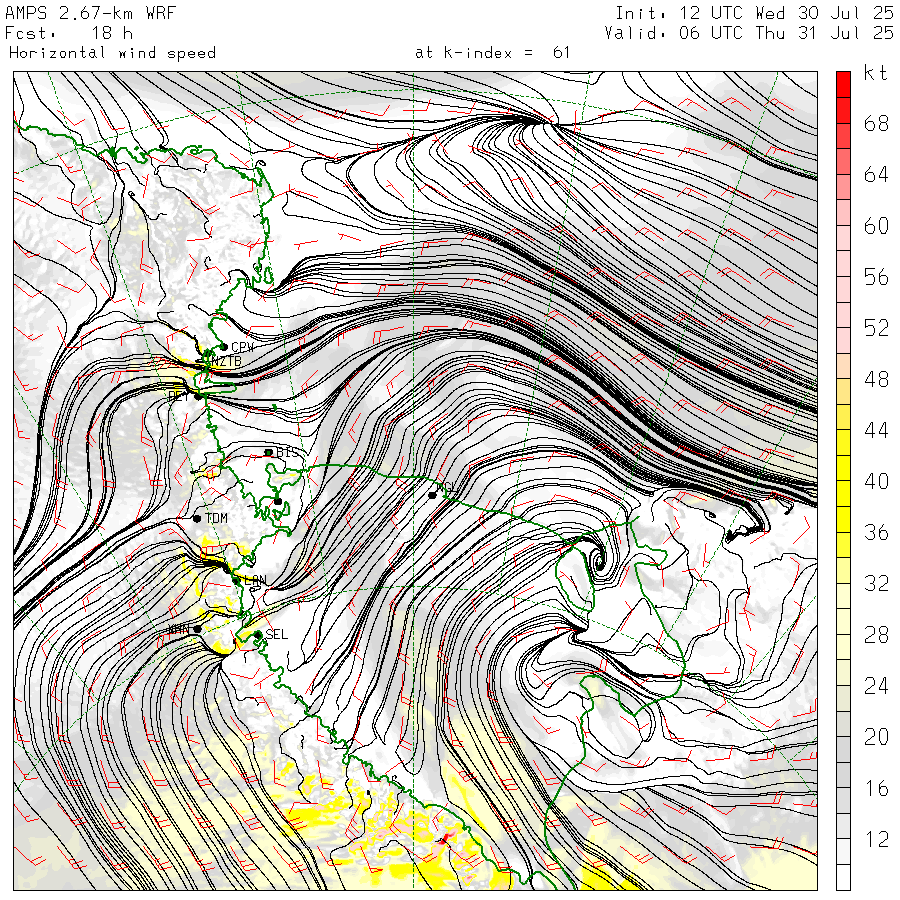Image resolution: width=900 pixels, height=900 pixels.
Task: Click the 60 value on the color scale
Action: (876, 226)
